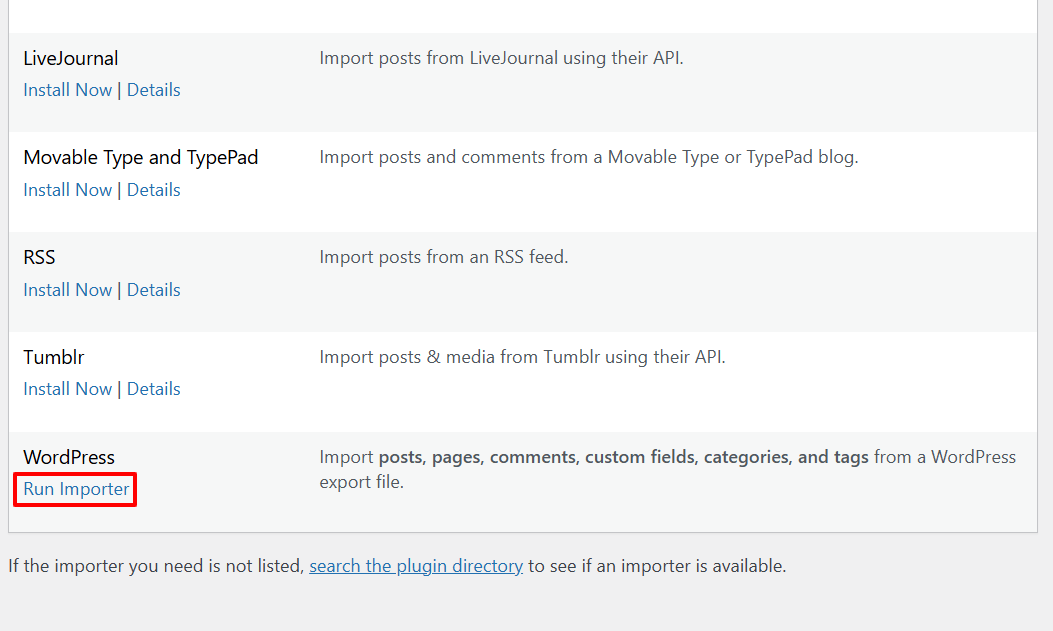Click Install Now under RSS
This screenshot has height=631, width=1053.
point(67,290)
